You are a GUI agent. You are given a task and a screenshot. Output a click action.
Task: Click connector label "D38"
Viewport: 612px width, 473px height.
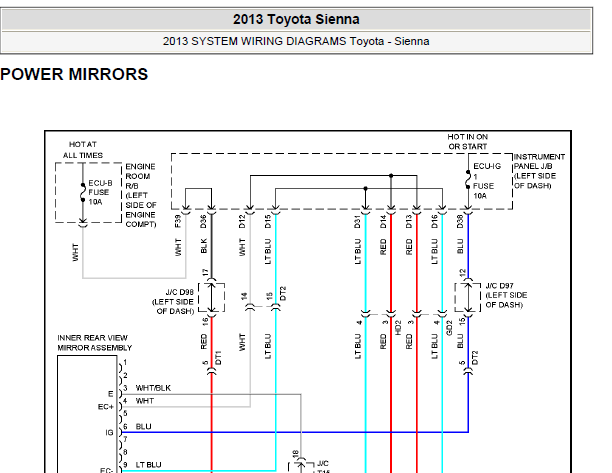(x=460, y=221)
